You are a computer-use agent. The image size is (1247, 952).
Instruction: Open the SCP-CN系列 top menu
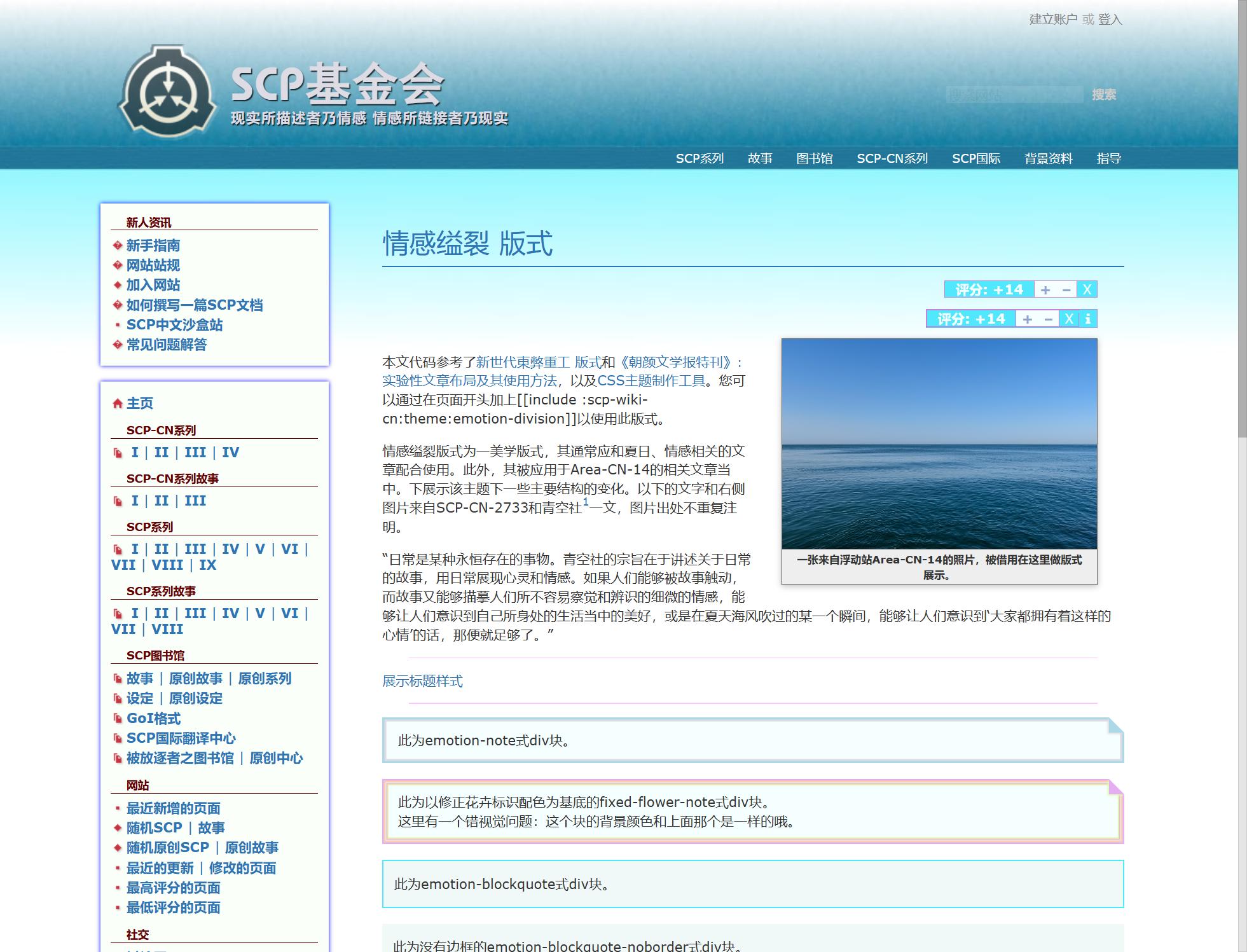(892, 158)
